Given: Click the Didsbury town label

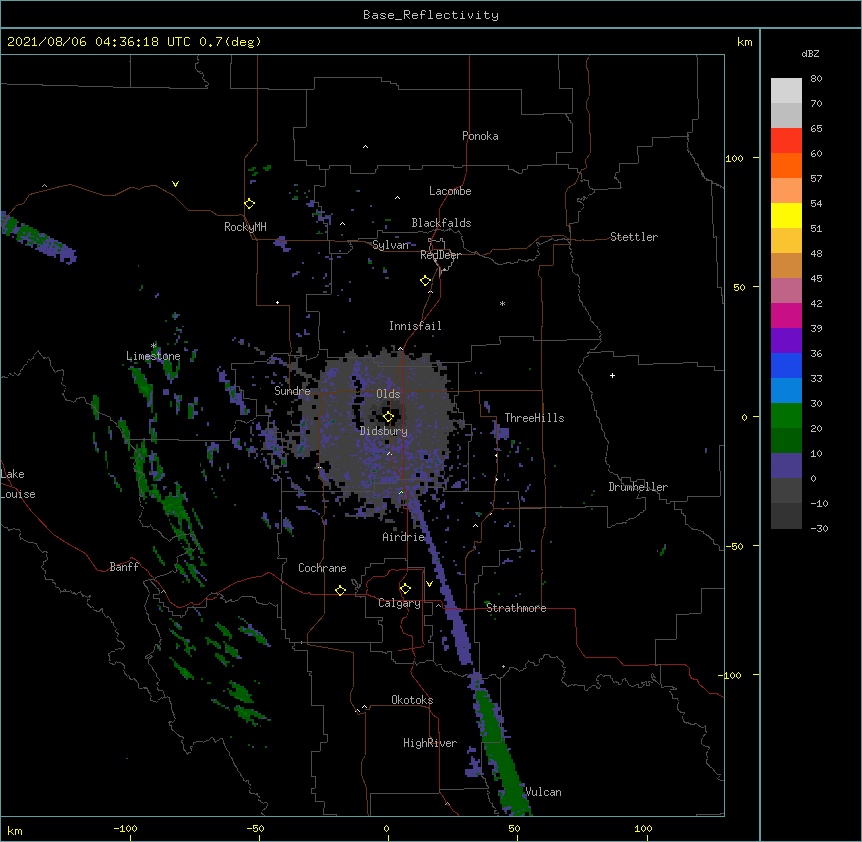Looking at the screenshot, I should [384, 431].
